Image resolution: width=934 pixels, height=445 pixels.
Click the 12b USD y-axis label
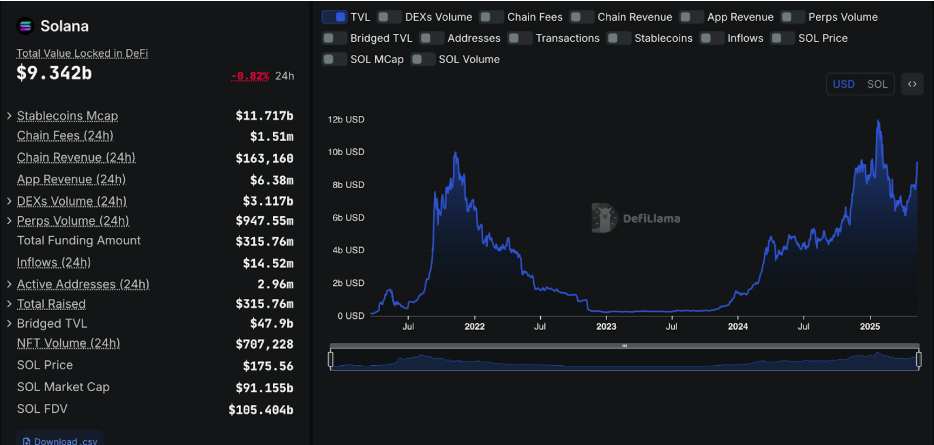point(346,119)
